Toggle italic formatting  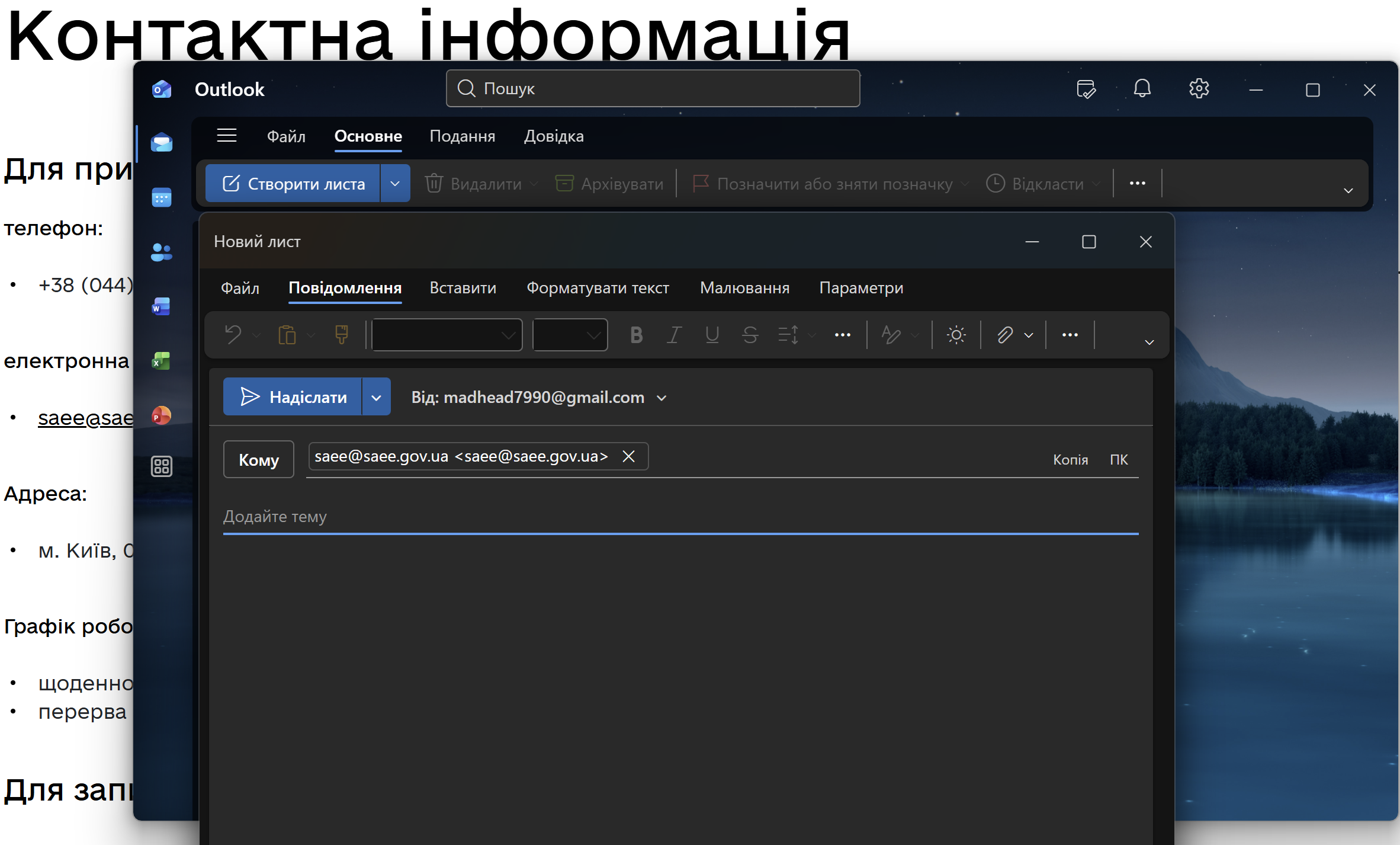pos(674,335)
